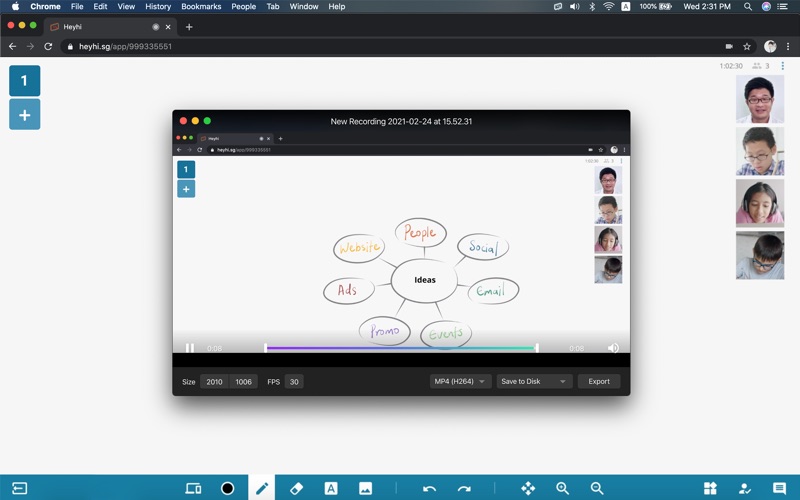Image resolution: width=800 pixels, height=500 pixels.
Task: Open the black pen color picker
Action: point(228,488)
